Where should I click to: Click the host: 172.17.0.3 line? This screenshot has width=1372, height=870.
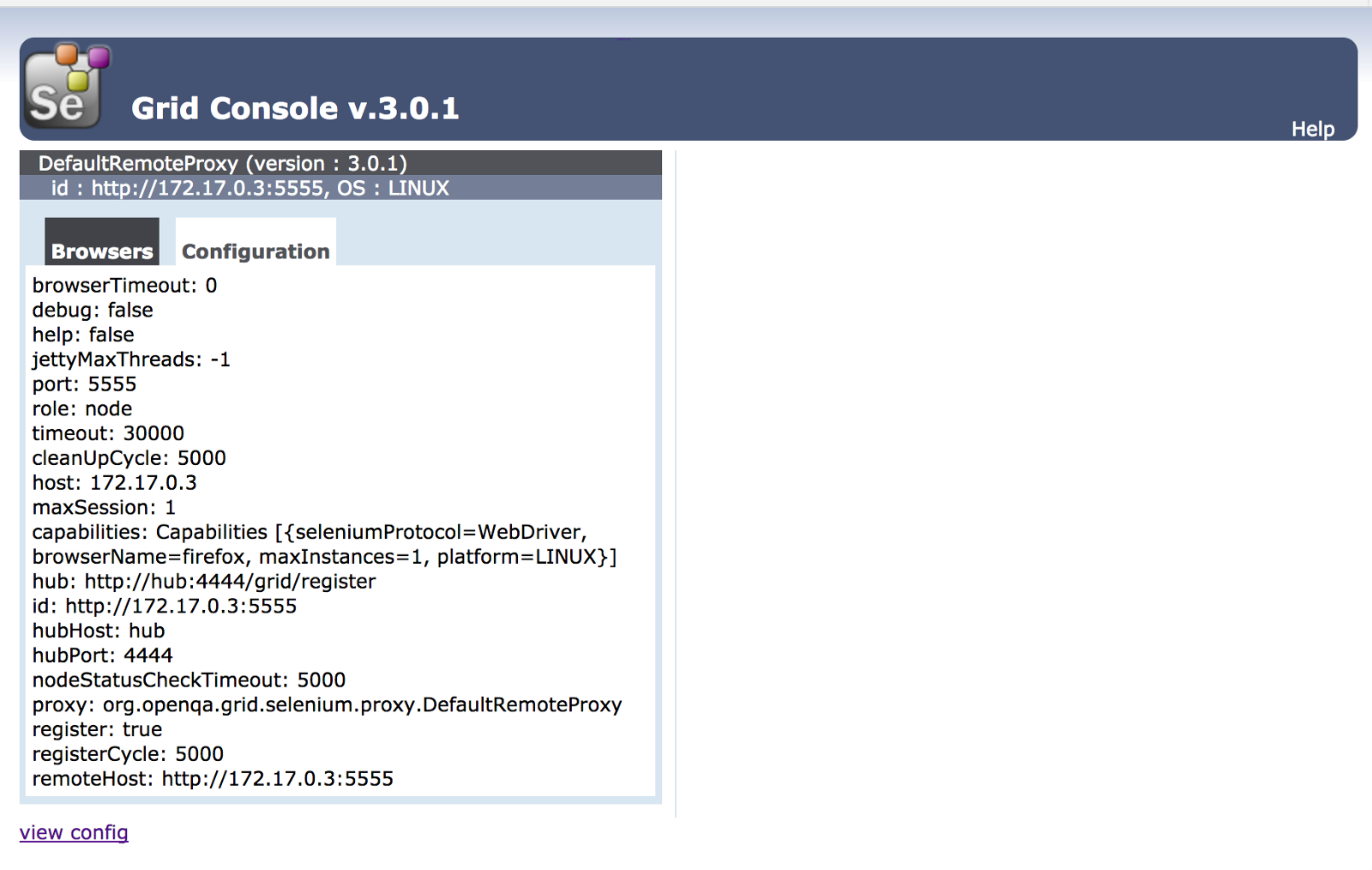tap(115, 483)
